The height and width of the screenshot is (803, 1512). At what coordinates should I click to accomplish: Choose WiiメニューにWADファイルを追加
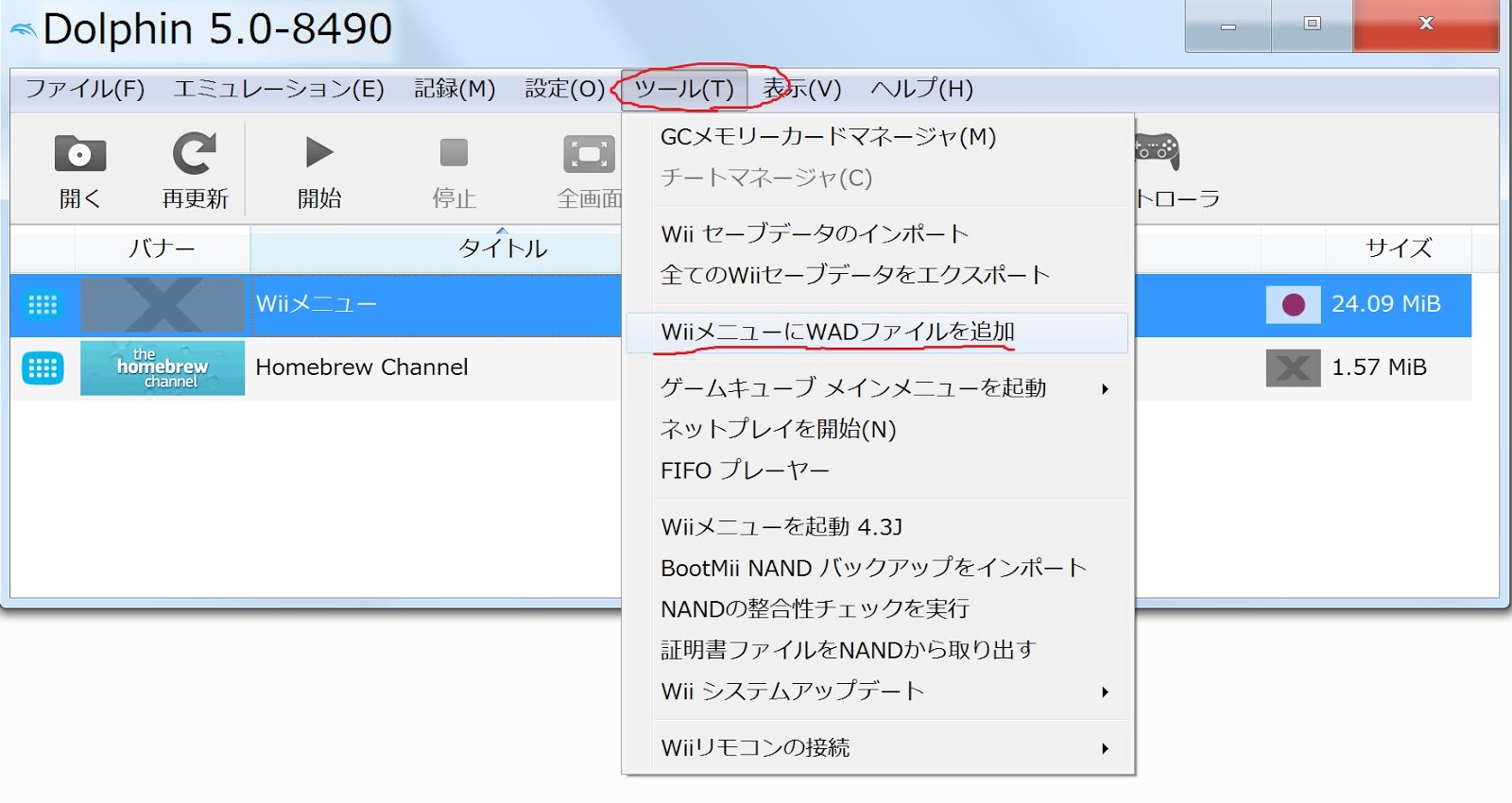coord(877,333)
